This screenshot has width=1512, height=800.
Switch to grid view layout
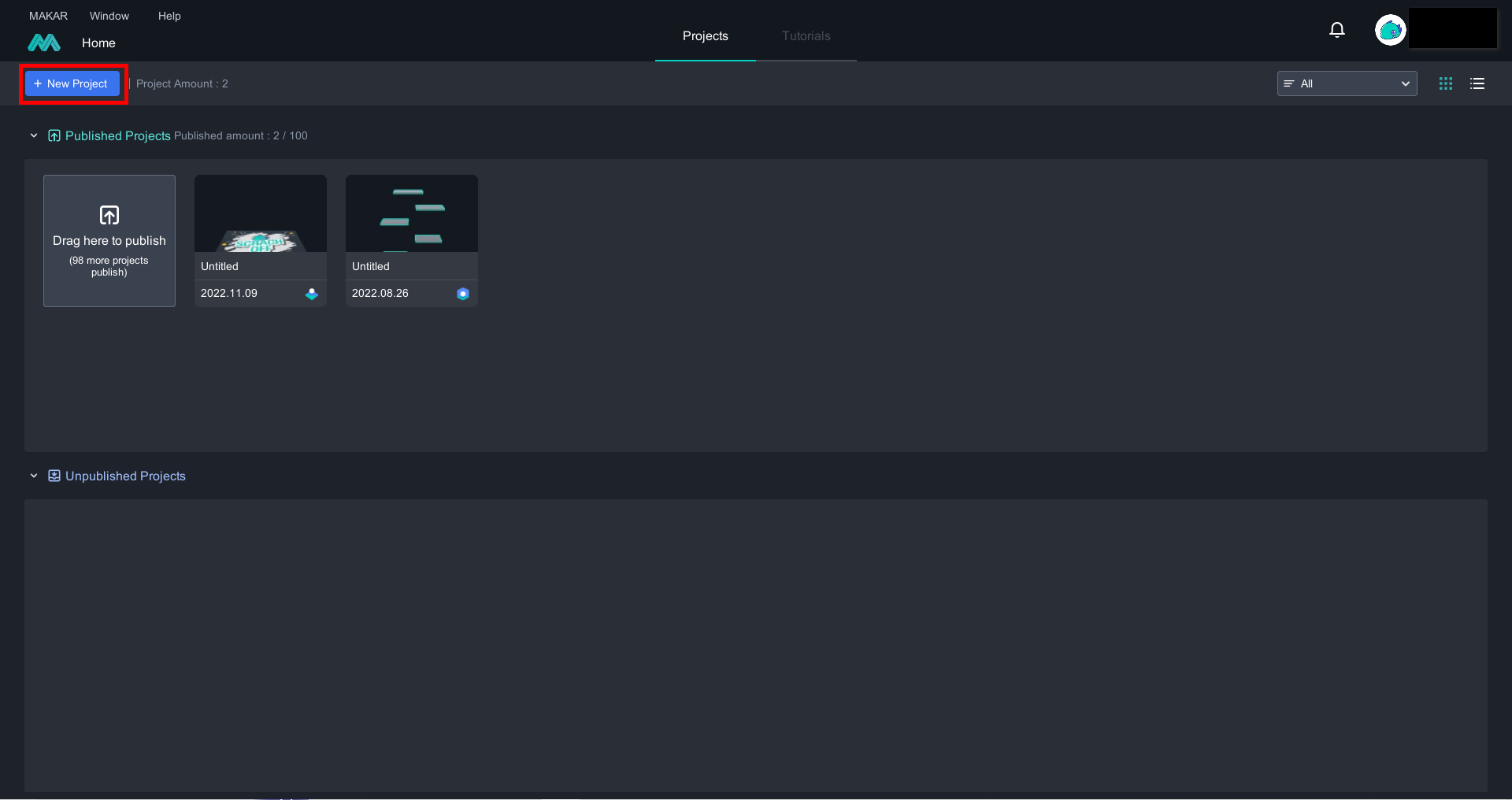click(1445, 83)
